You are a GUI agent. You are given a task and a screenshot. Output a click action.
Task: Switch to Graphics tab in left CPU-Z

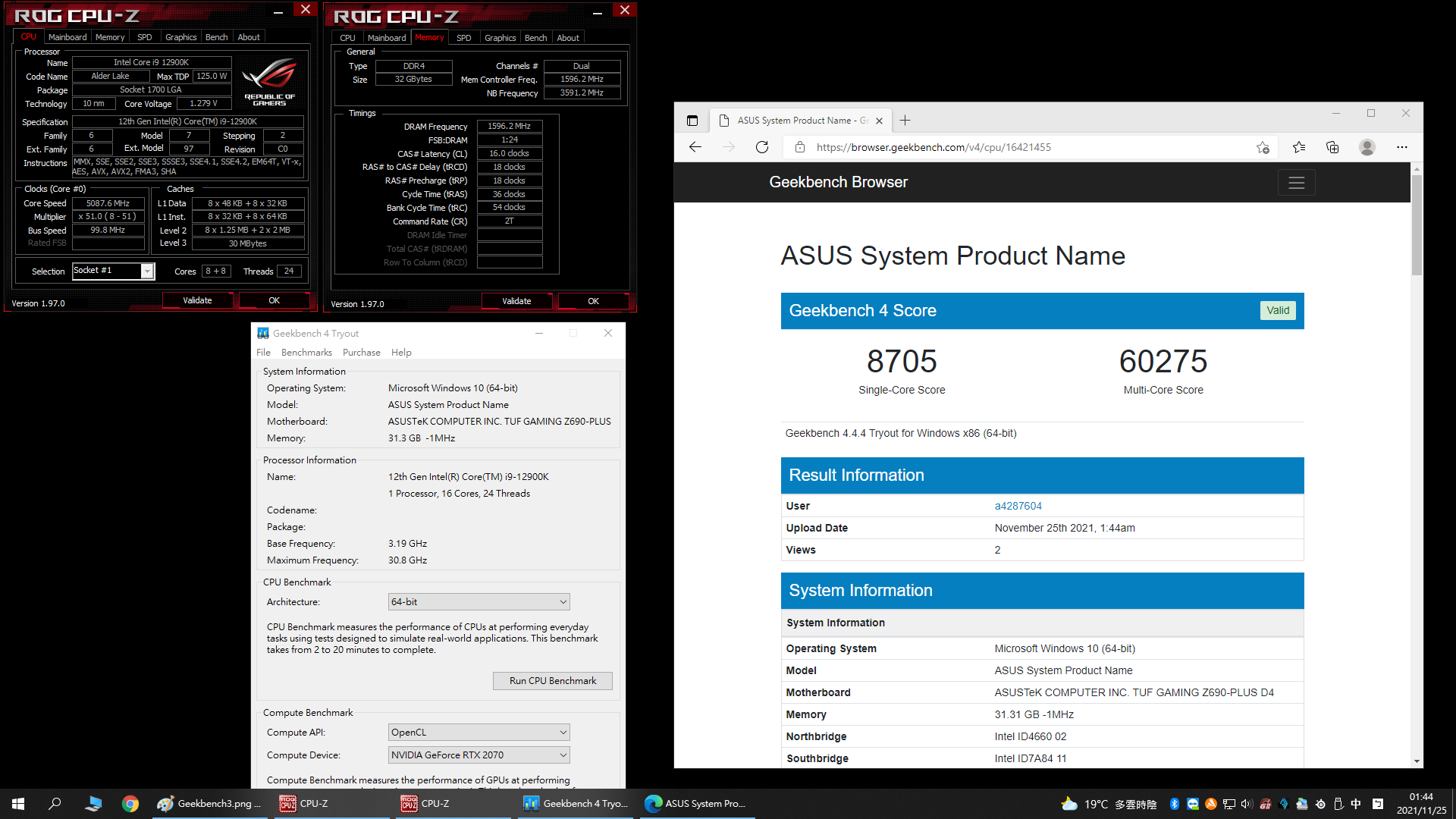(x=181, y=37)
